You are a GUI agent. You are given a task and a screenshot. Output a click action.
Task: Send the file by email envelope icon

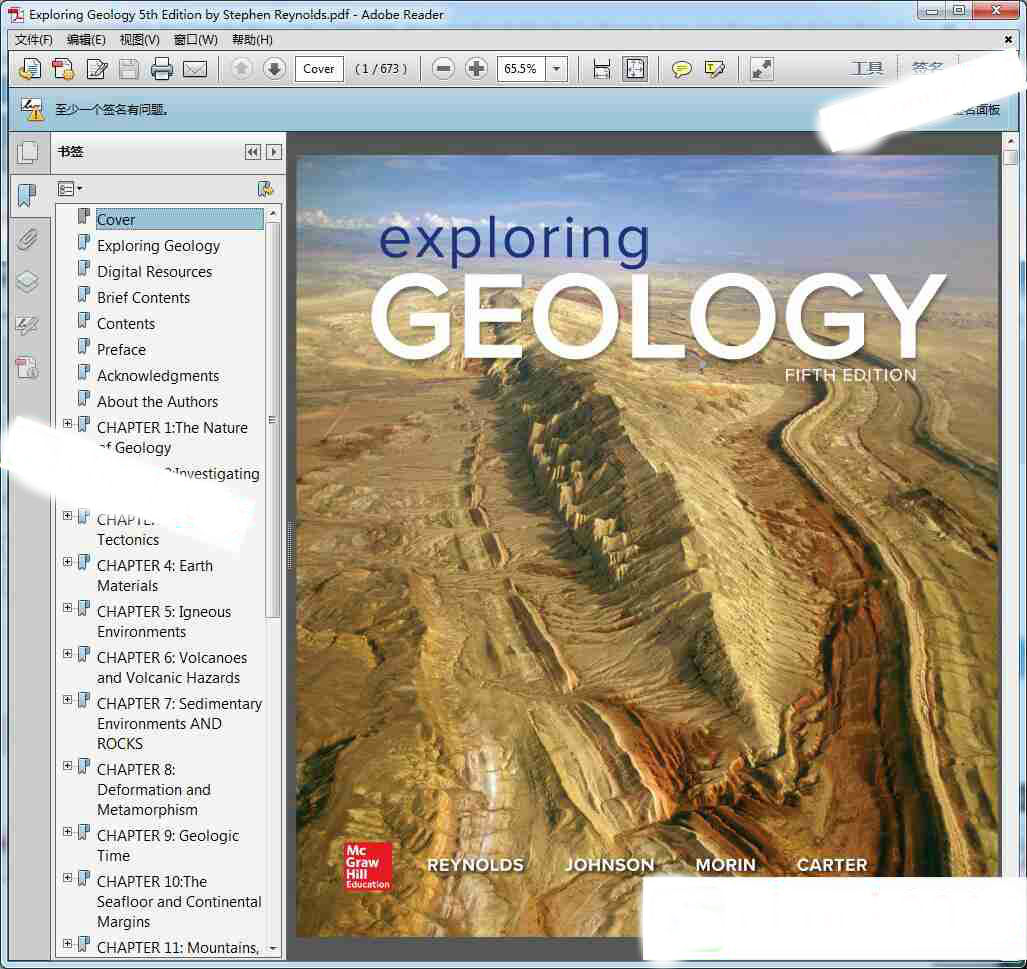pyautogui.click(x=195, y=69)
